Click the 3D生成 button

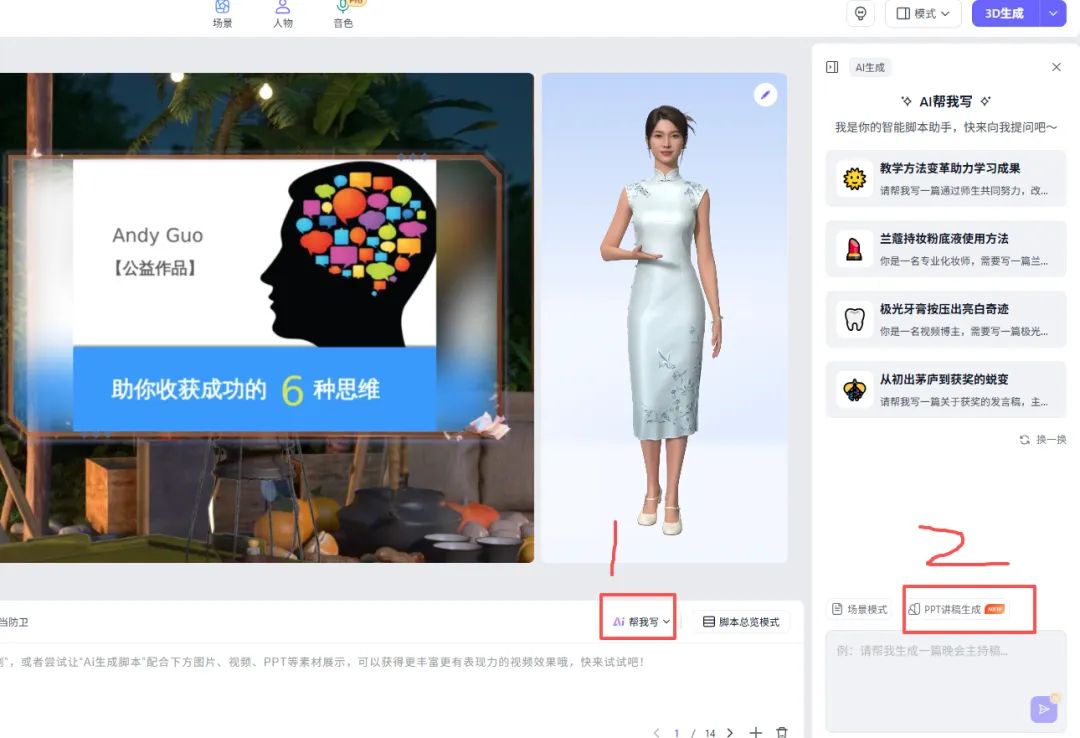[1004, 13]
